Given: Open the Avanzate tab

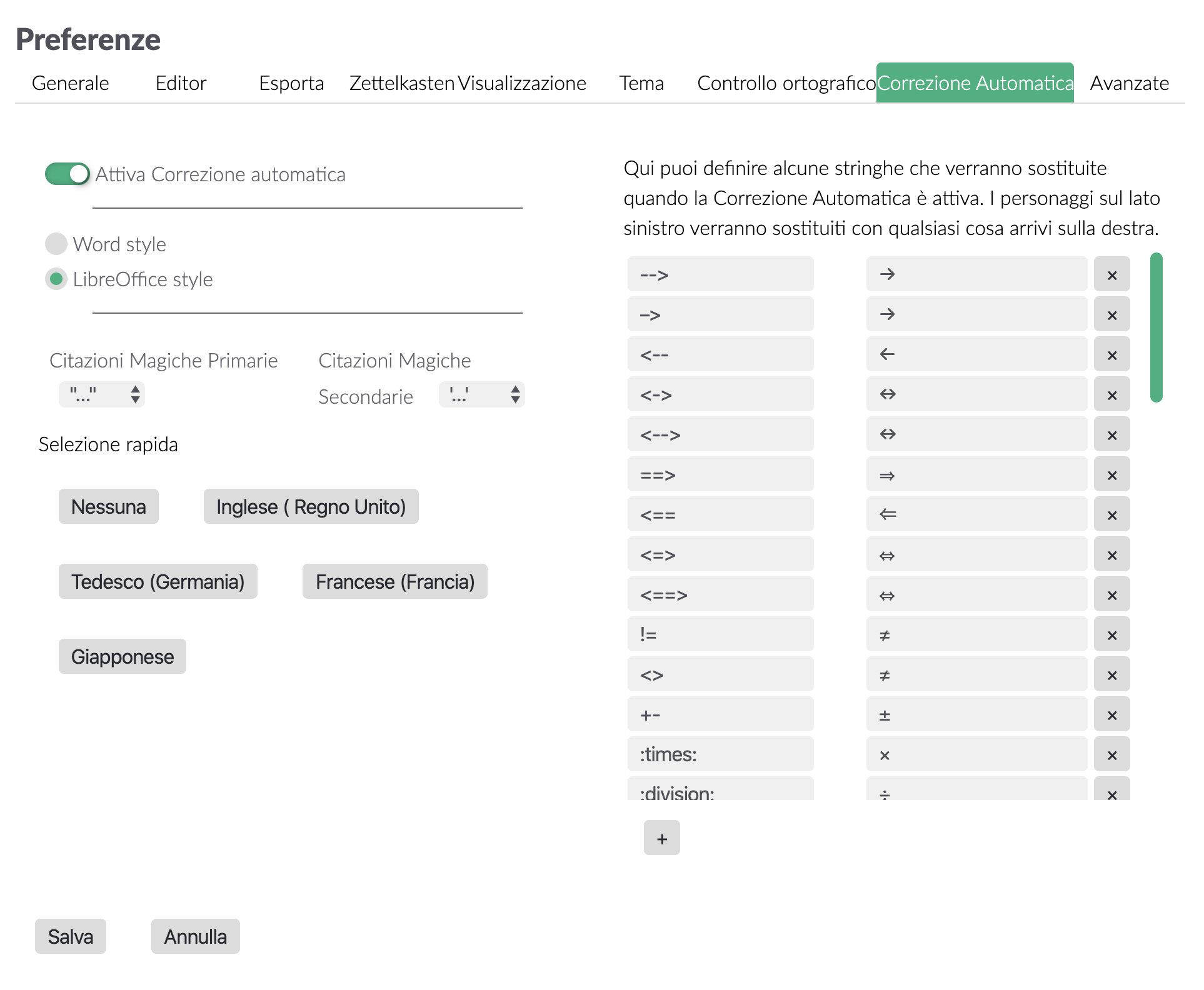Looking at the screenshot, I should 1129,83.
